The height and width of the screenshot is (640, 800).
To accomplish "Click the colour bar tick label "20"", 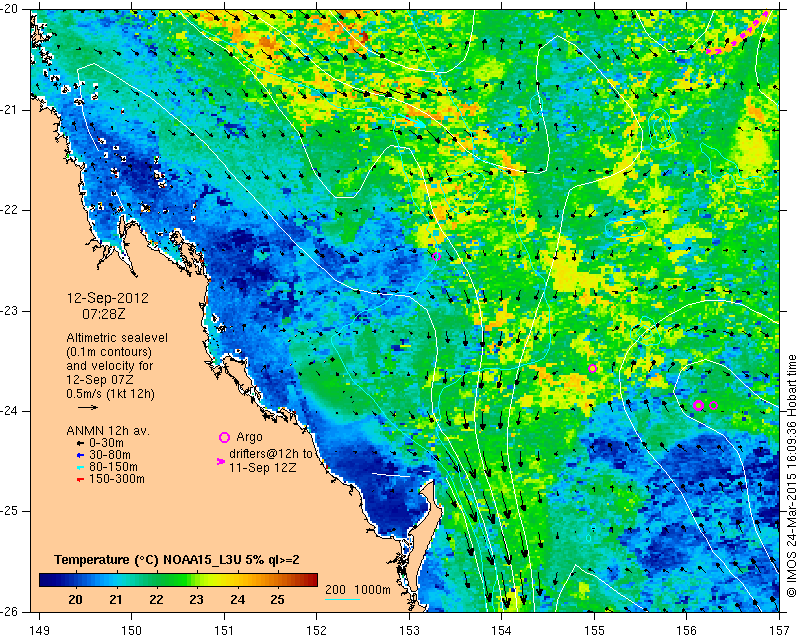I will (x=76, y=600).
